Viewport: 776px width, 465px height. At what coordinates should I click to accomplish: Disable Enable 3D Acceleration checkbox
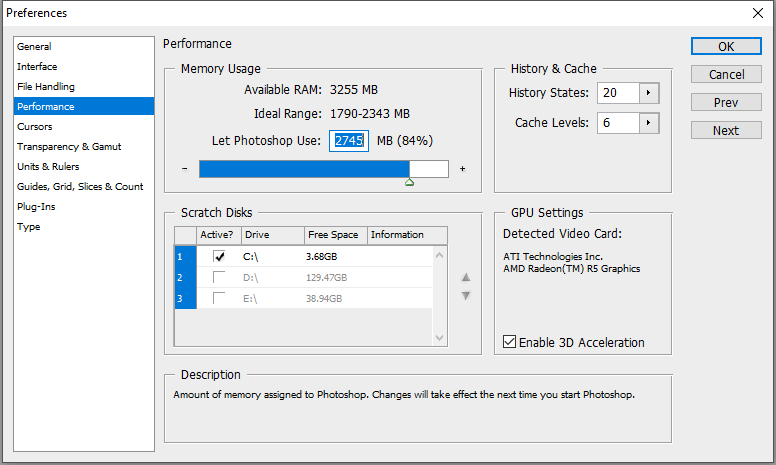[x=510, y=343]
